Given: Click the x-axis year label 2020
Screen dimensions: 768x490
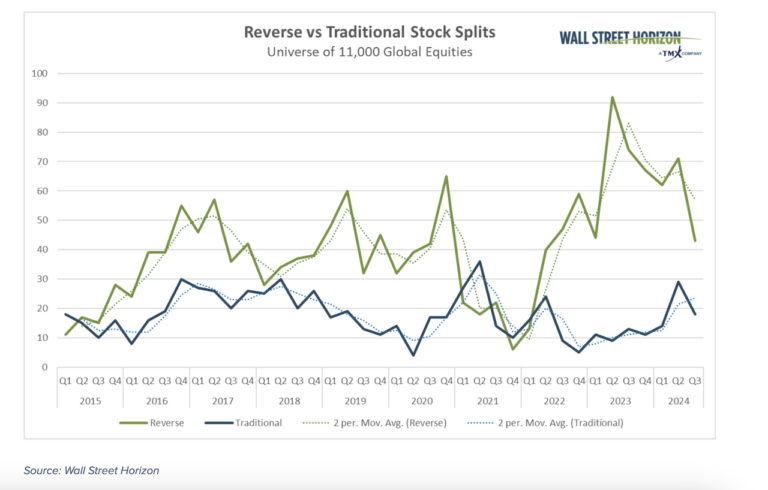Looking at the screenshot, I should (422, 401).
